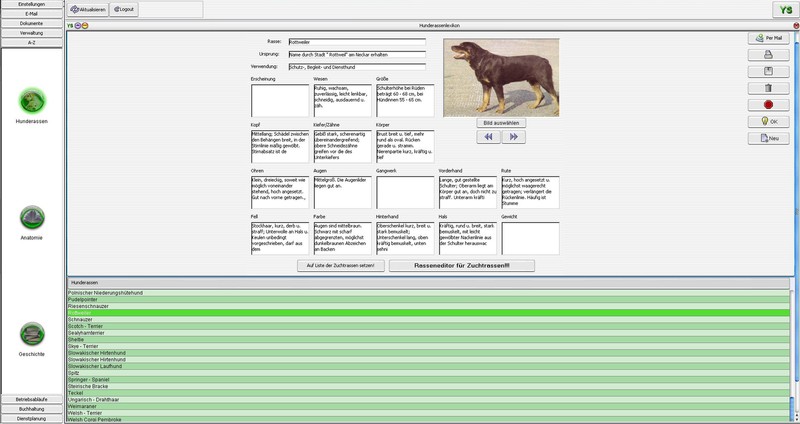Click the Bild auswählen button
The width and height of the screenshot is (800, 424).
501,123
